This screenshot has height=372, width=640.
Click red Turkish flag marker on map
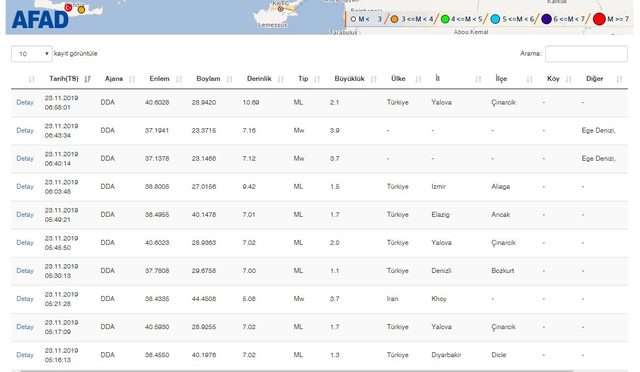click(68, 7)
